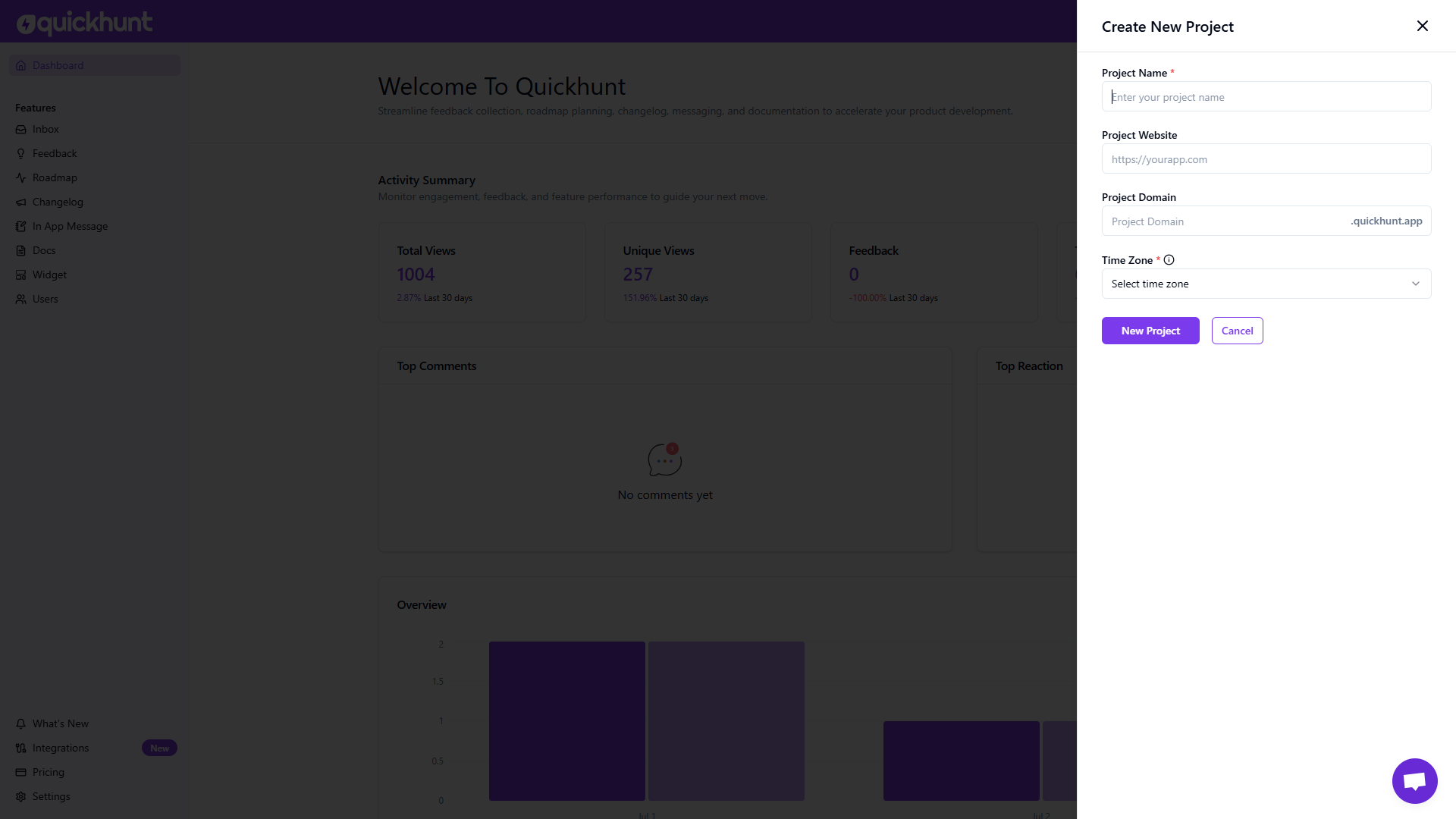Click the -100.00% Last 30 days text
This screenshot has width=1456, height=819.
click(893, 298)
